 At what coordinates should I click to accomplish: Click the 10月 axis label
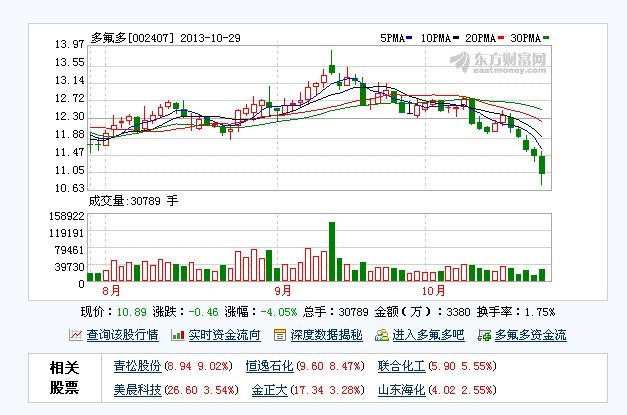[433, 291]
